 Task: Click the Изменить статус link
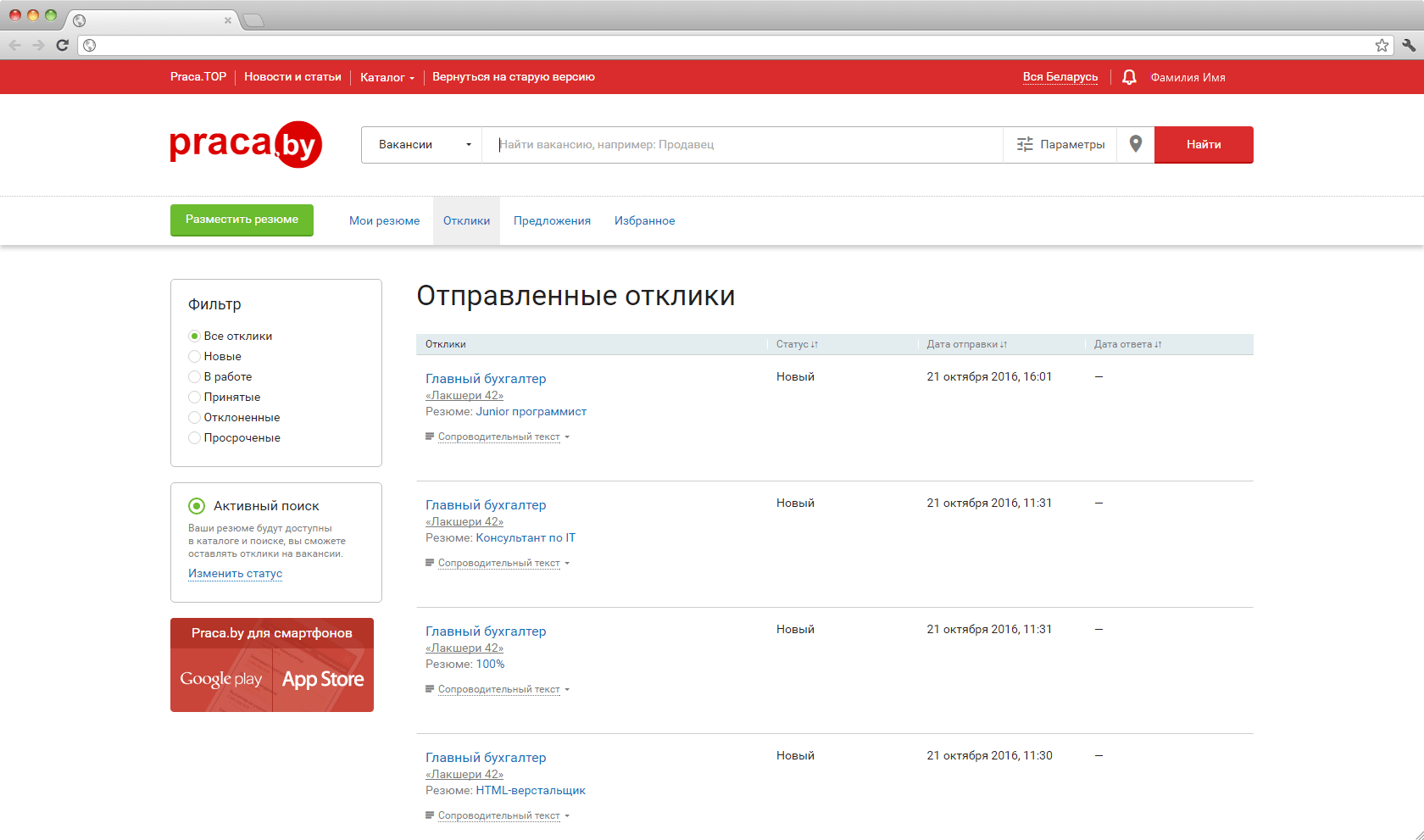235,574
